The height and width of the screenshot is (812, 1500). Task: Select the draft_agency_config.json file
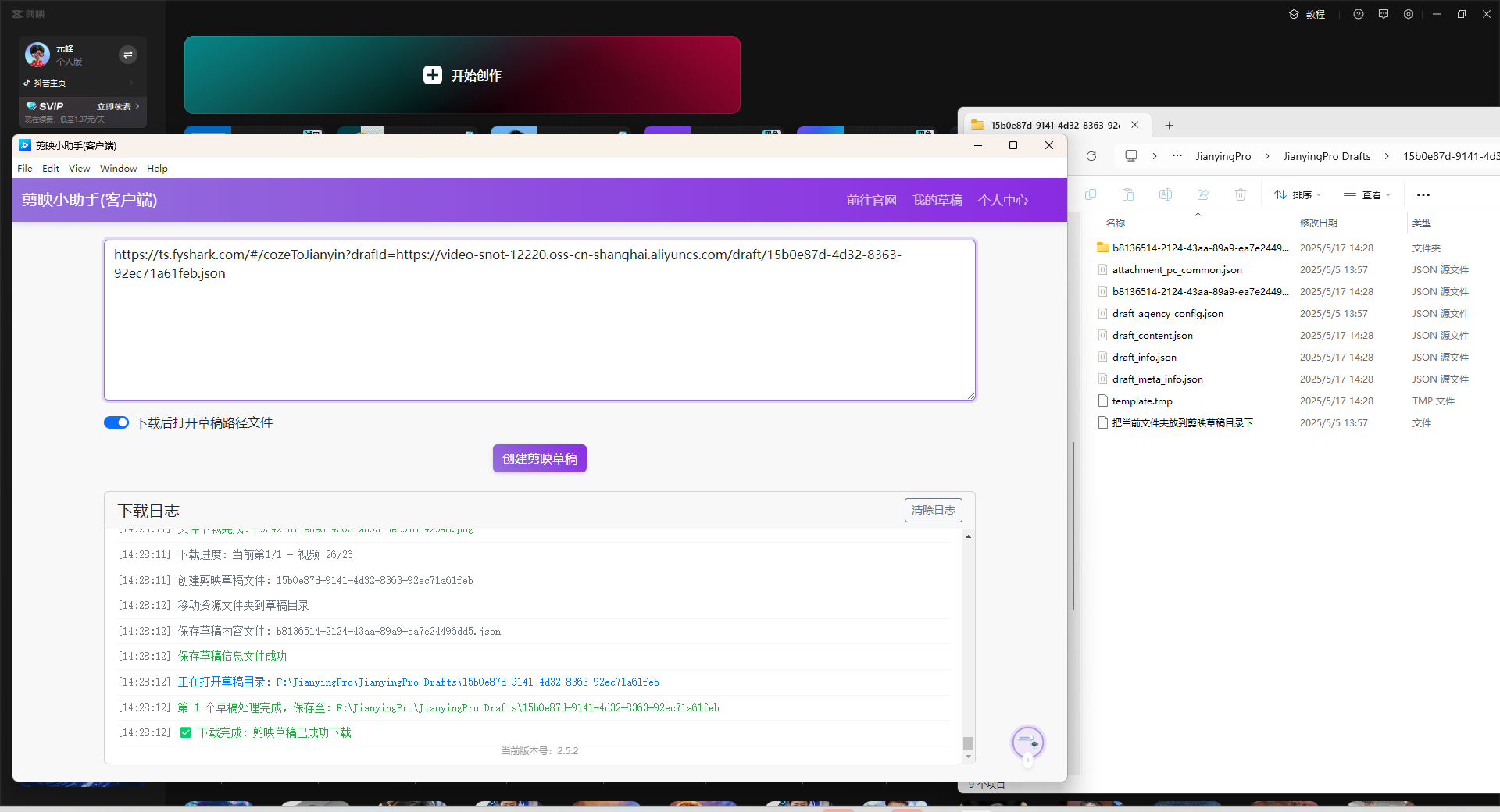click(1168, 313)
